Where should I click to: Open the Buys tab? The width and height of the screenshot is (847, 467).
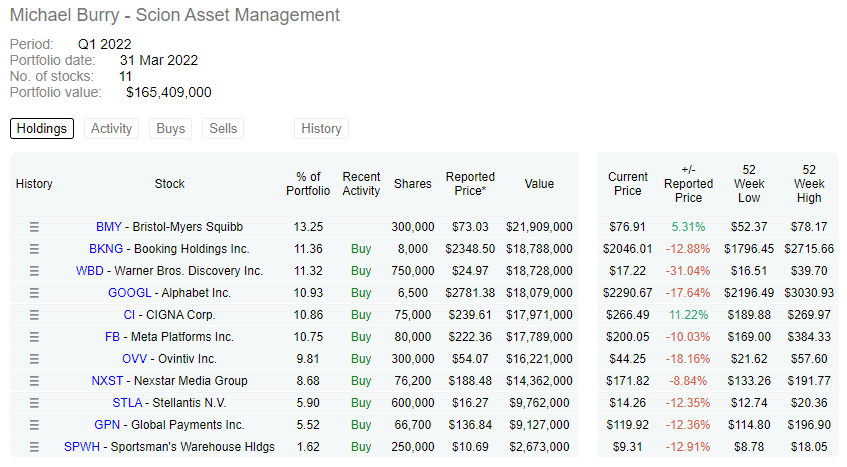pyautogui.click(x=171, y=128)
